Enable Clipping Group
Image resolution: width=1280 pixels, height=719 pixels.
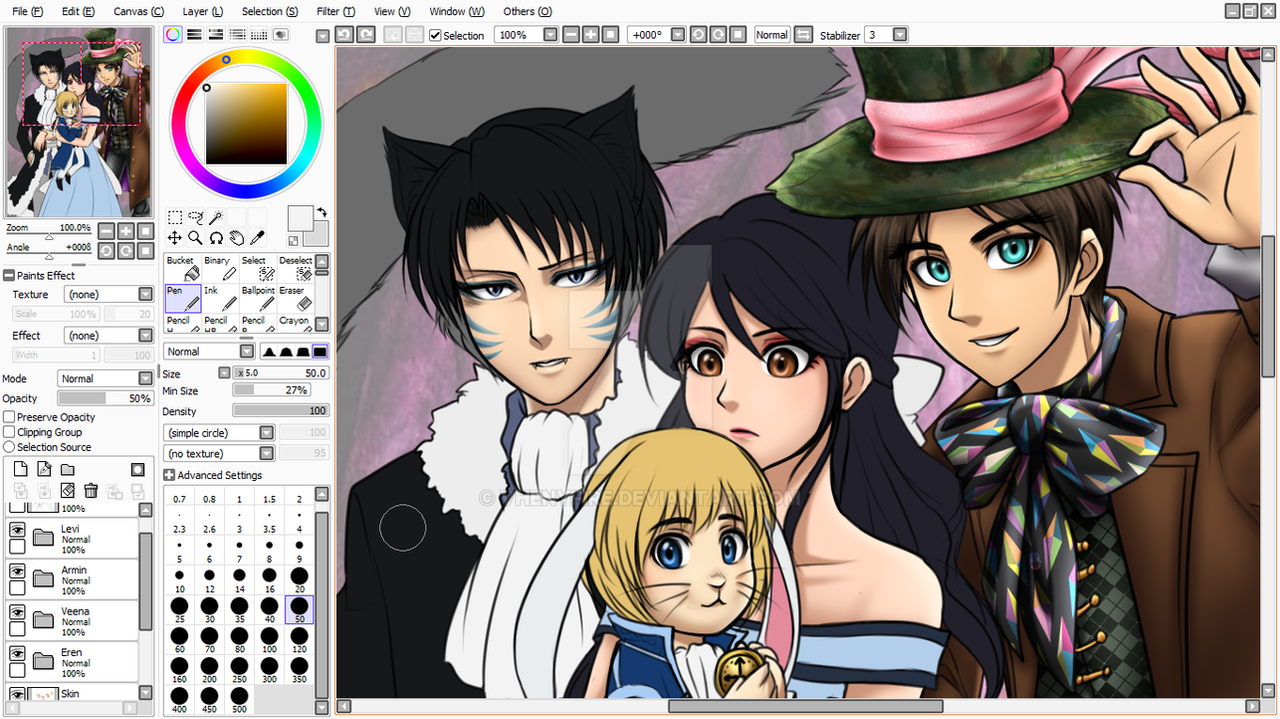coord(9,432)
